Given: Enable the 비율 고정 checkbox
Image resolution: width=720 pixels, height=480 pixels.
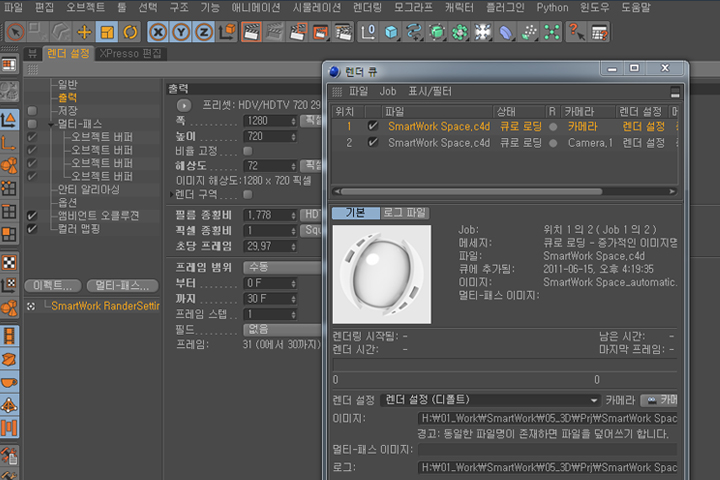Looking at the screenshot, I should tap(248, 151).
